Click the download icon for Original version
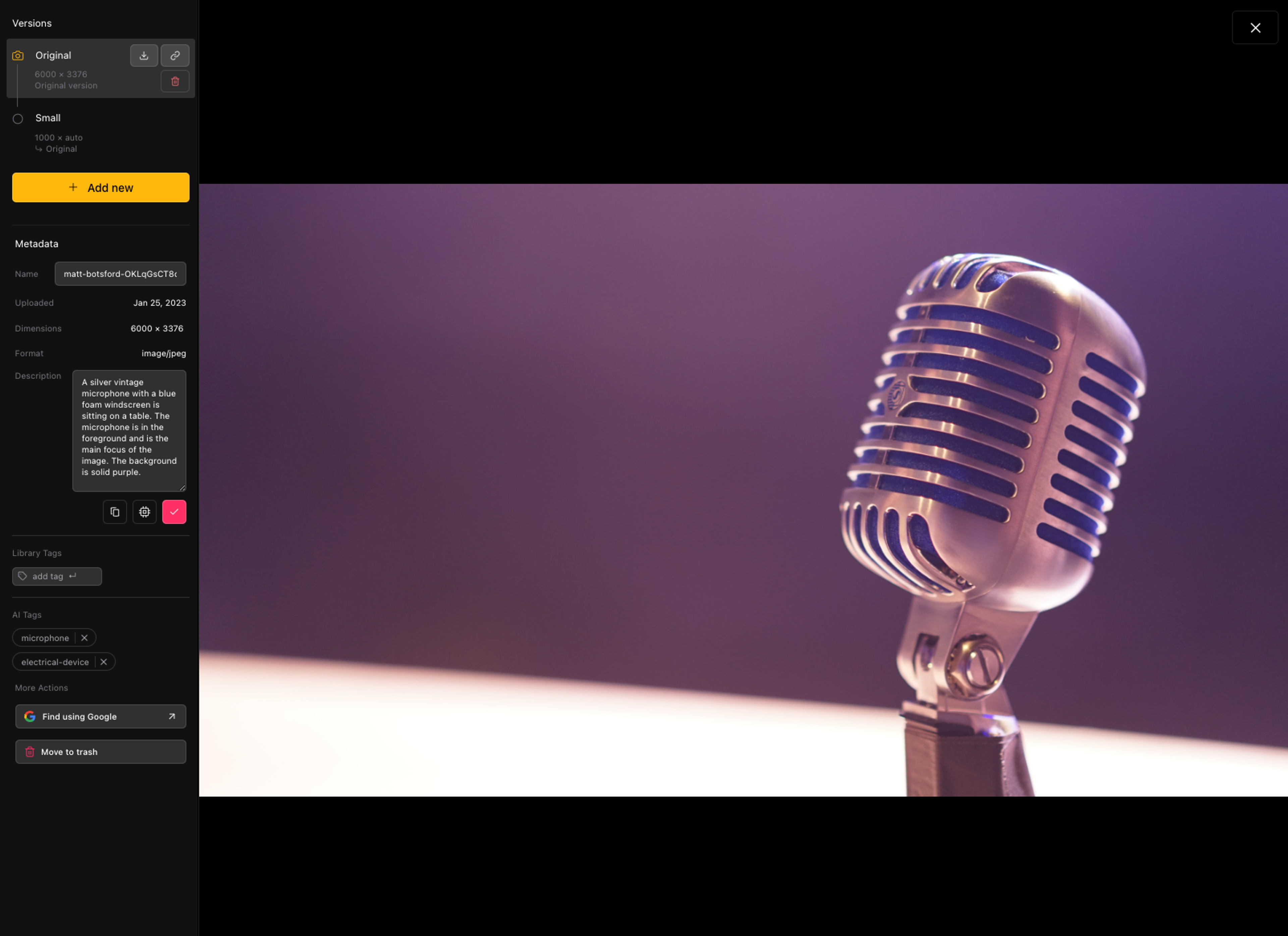Screen dimensions: 1288x936 click(x=144, y=55)
